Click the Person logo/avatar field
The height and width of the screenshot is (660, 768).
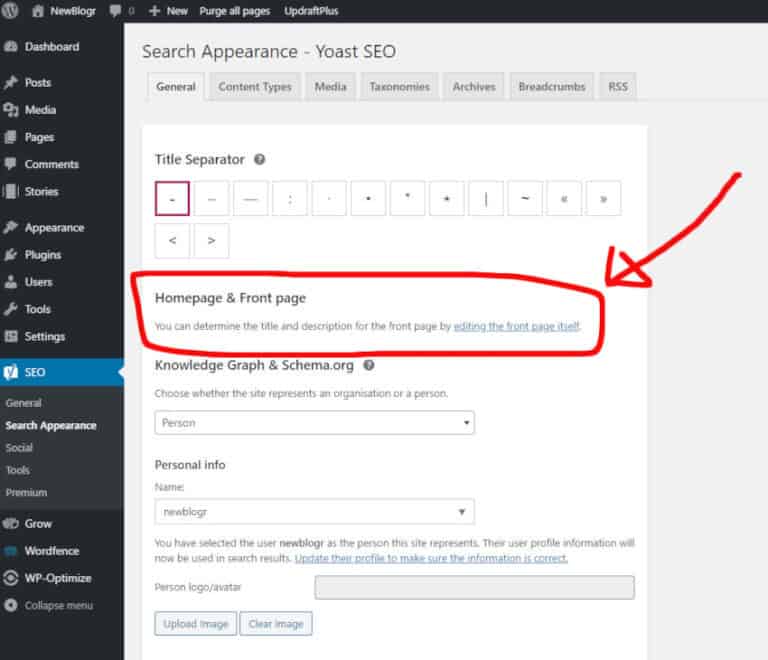pos(475,588)
